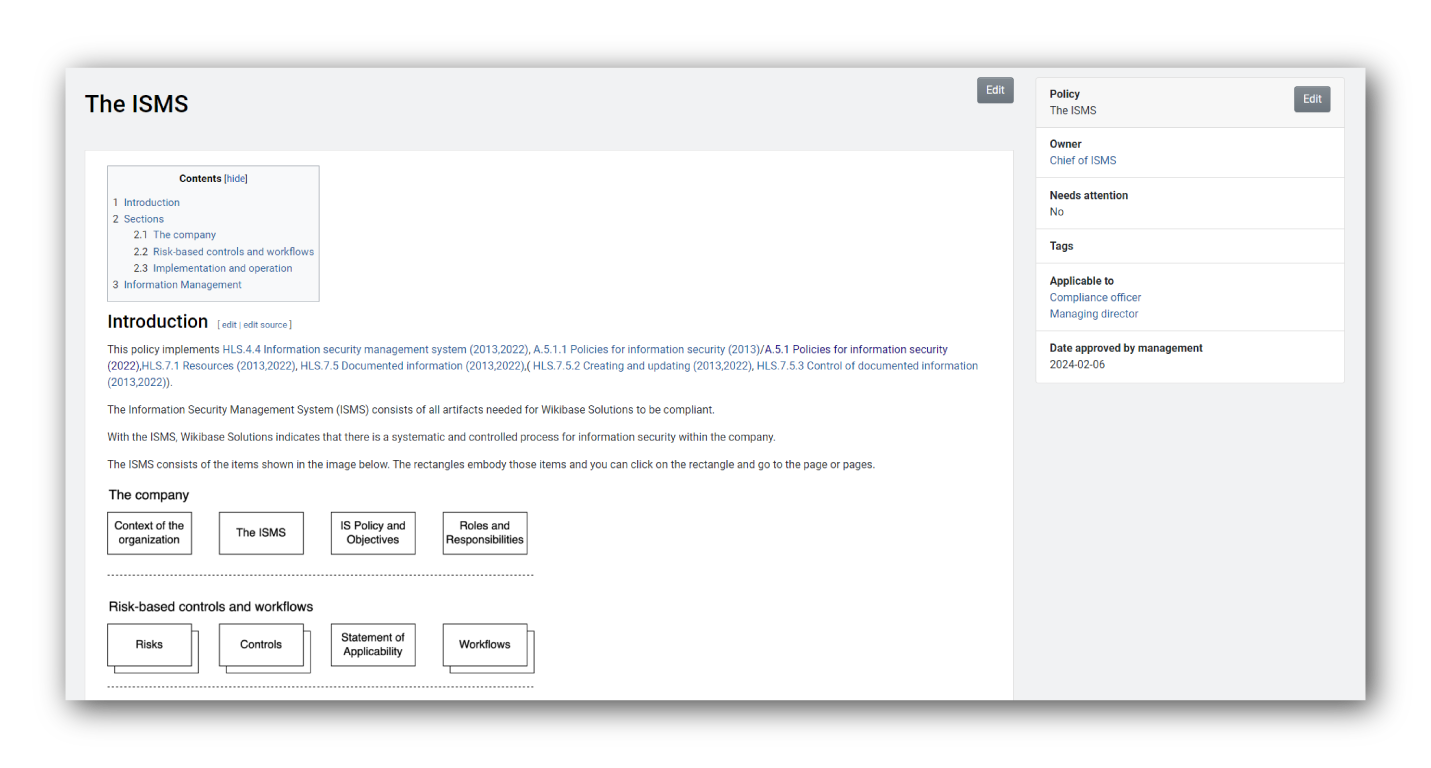Click the Edit button in the Policy sidebar

1312,99
